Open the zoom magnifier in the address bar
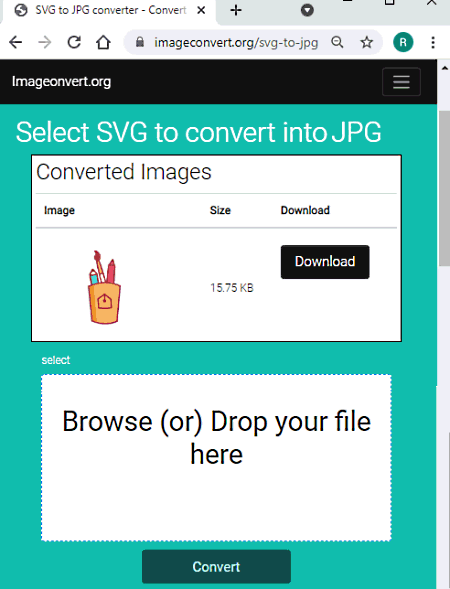Image resolution: width=450 pixels, height=589 pixels. [x=337, y=42]
